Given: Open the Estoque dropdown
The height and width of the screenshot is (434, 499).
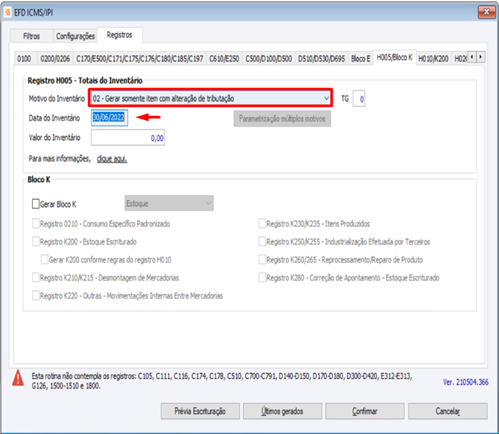Looking at the screenshot, I should (169, 203).
